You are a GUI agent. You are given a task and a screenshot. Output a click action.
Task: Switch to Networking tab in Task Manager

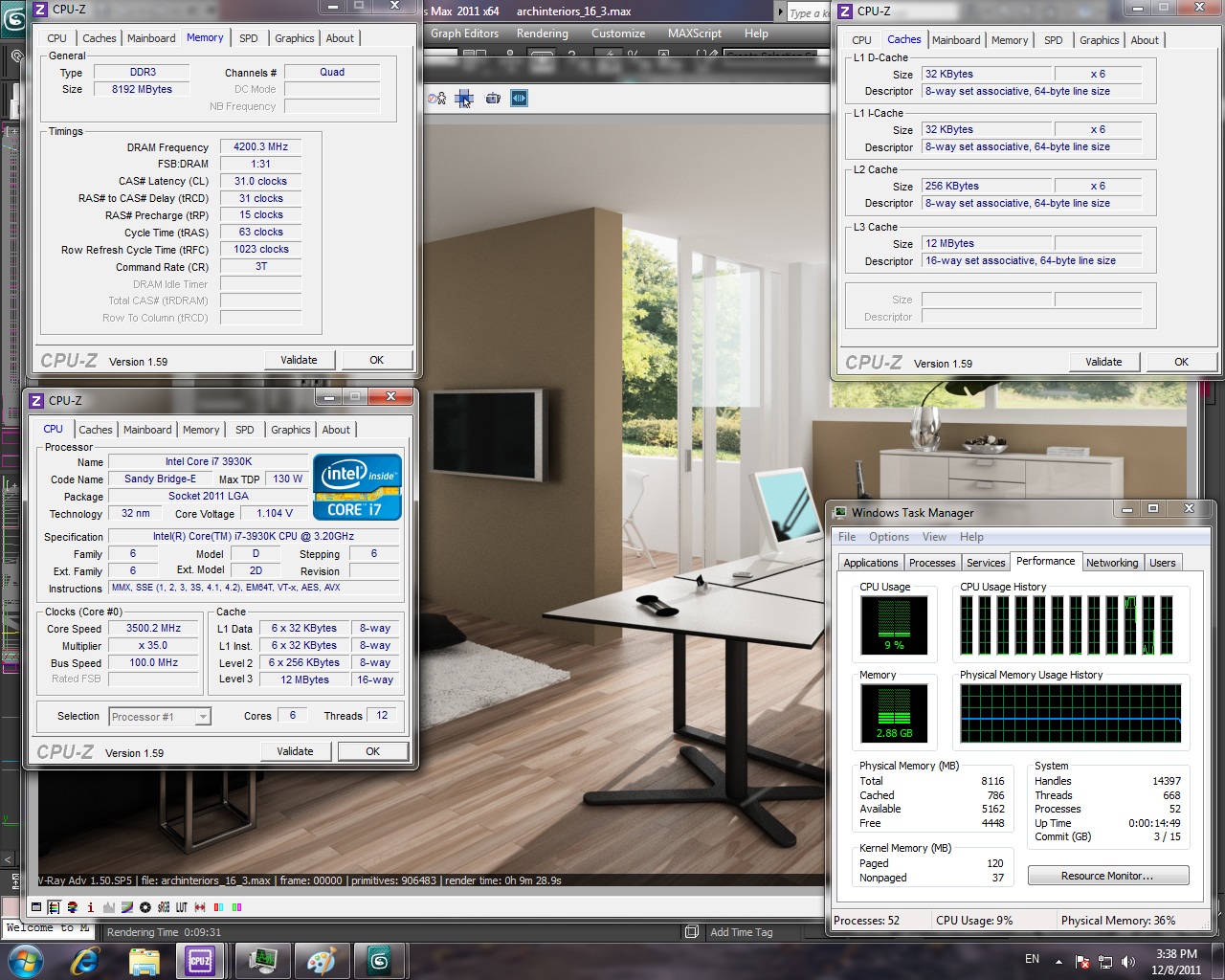pos(1112,563)
